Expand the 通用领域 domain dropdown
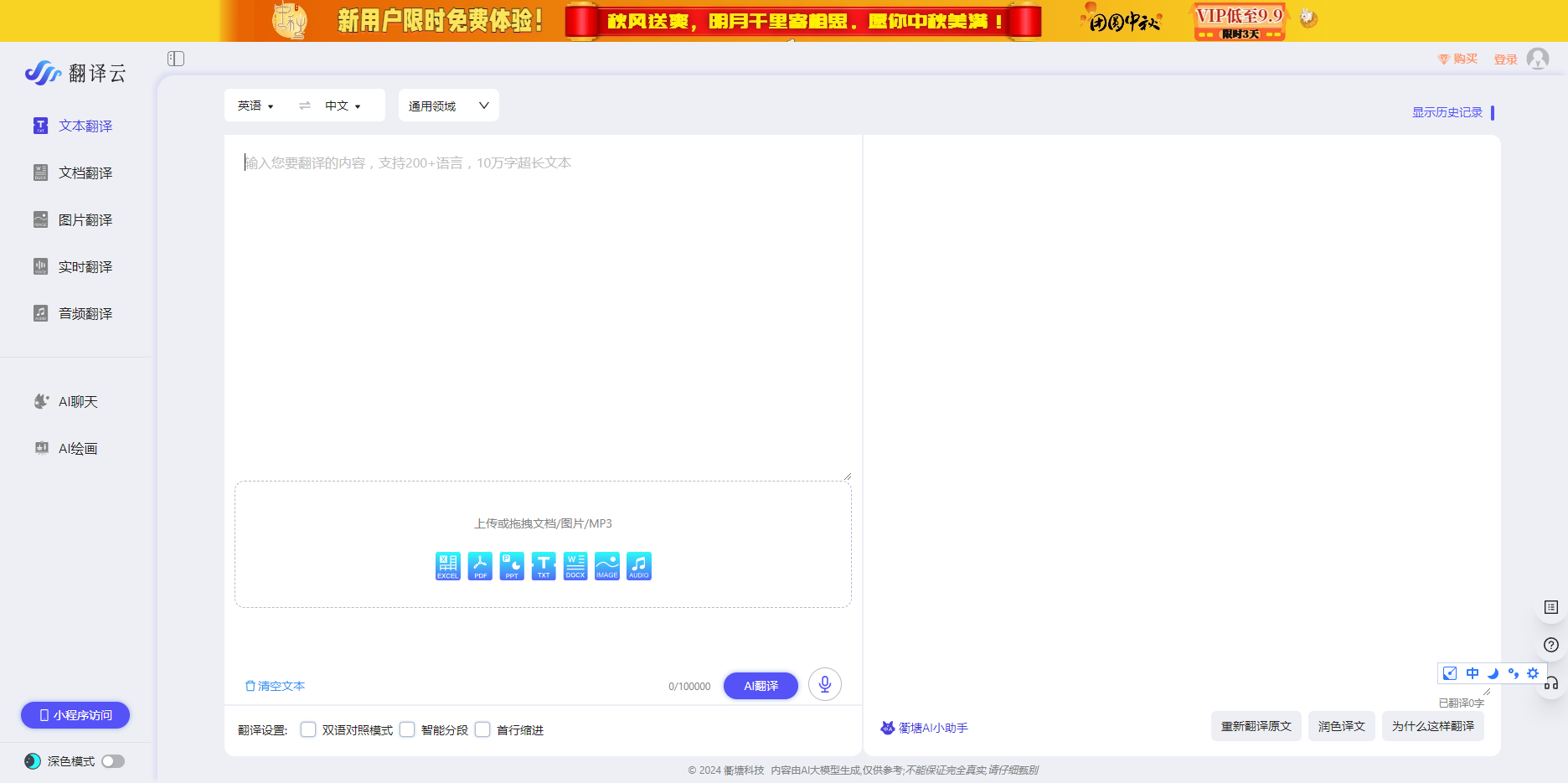Image resolution: width=1568 pixels, height=783 pixels. (x=449, y=106)
